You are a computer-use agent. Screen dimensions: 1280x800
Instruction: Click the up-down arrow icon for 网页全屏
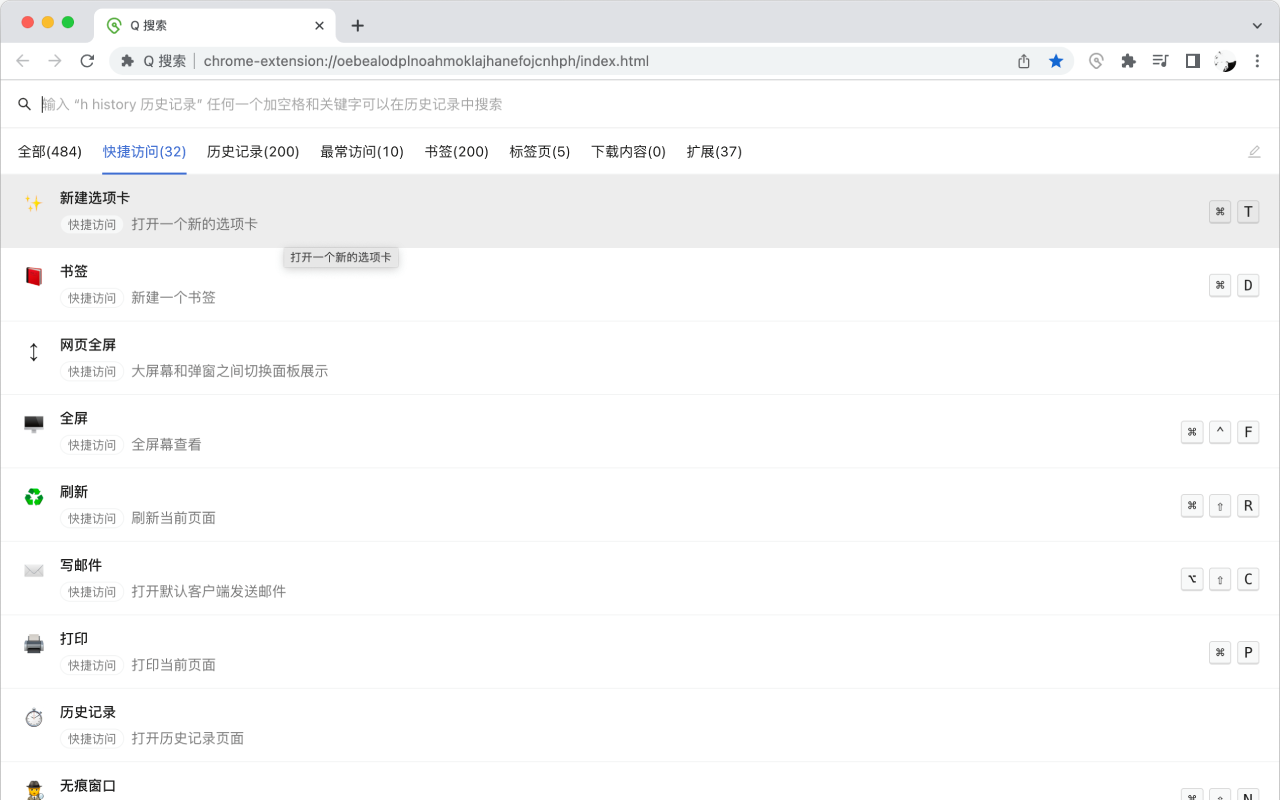(x=34, y=351)
